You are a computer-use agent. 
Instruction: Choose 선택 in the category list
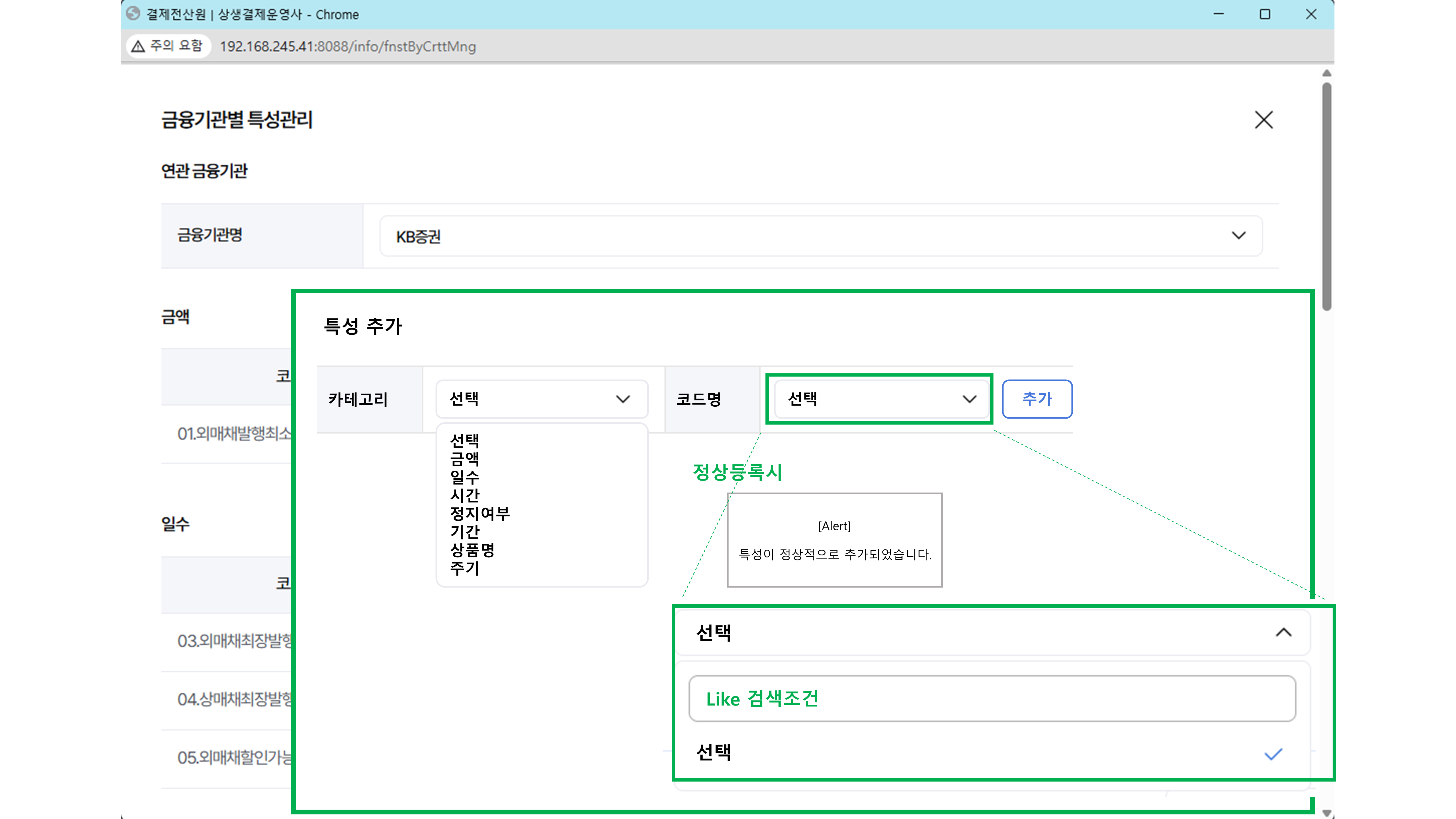465,440
